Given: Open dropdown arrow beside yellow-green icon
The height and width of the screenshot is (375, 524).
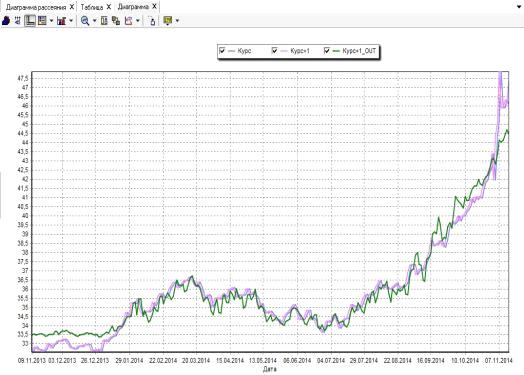Looking at the screenshot, I should pos(177,21).
